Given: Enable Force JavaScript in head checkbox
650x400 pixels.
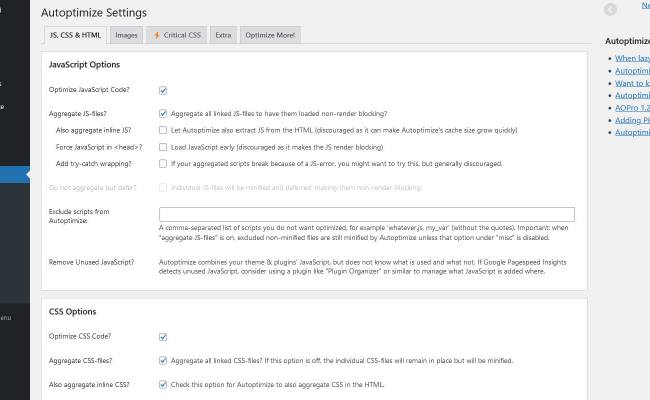Looking at the screenshot, I should [x=163, y=147].
